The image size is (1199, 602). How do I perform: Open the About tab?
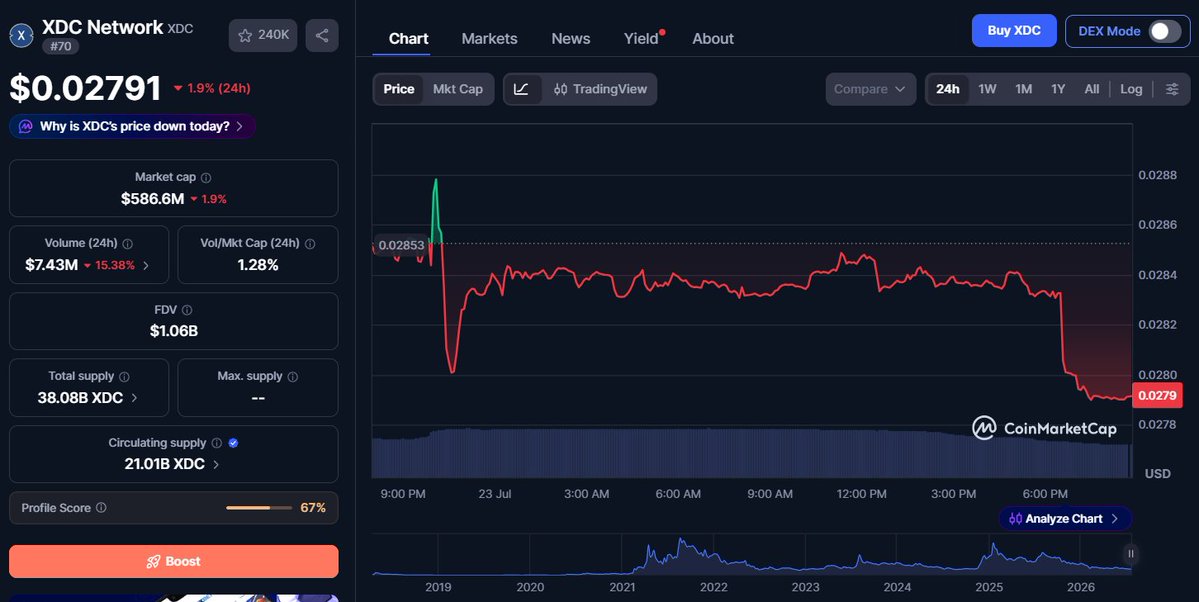(713, 38)
